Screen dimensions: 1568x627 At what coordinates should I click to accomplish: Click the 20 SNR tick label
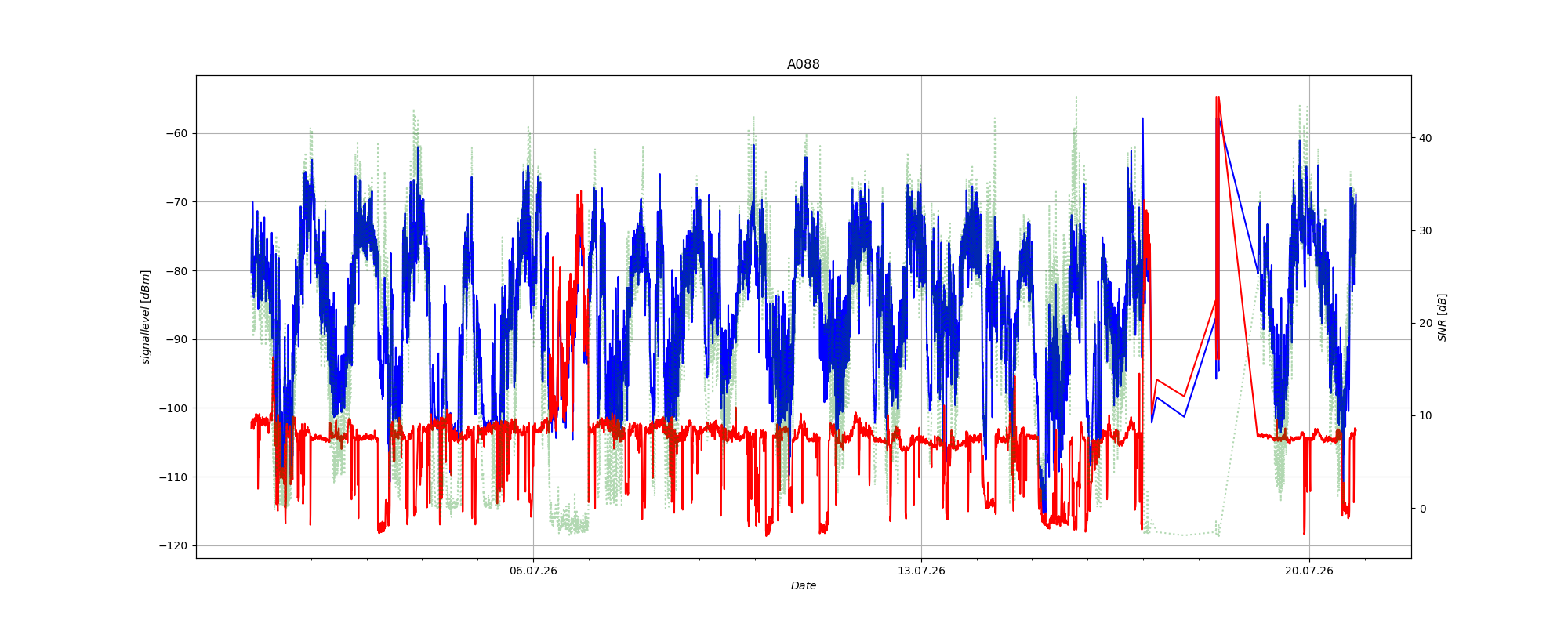pos(1425,323)
